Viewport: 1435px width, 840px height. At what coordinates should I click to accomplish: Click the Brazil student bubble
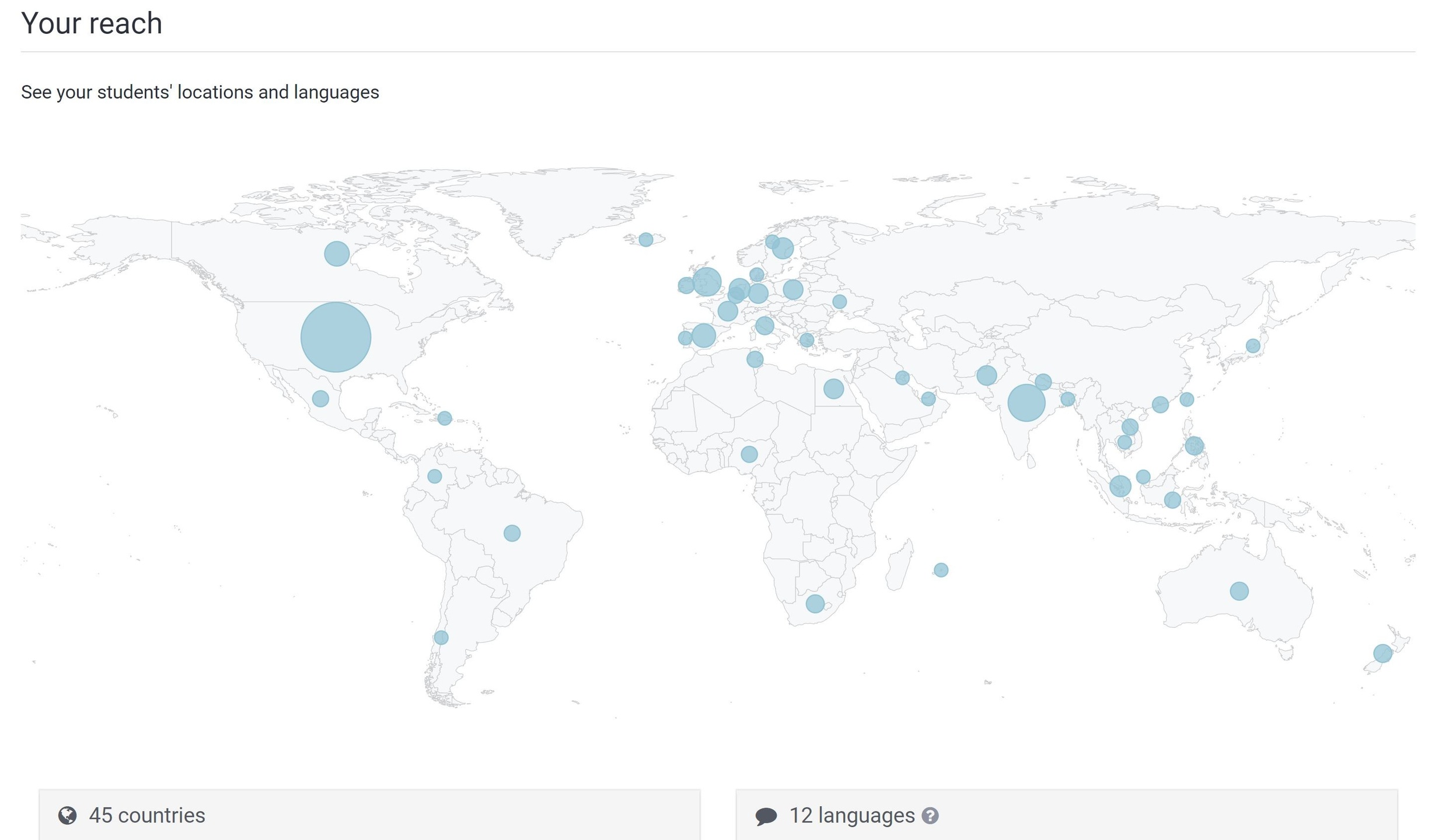[512, 533]
